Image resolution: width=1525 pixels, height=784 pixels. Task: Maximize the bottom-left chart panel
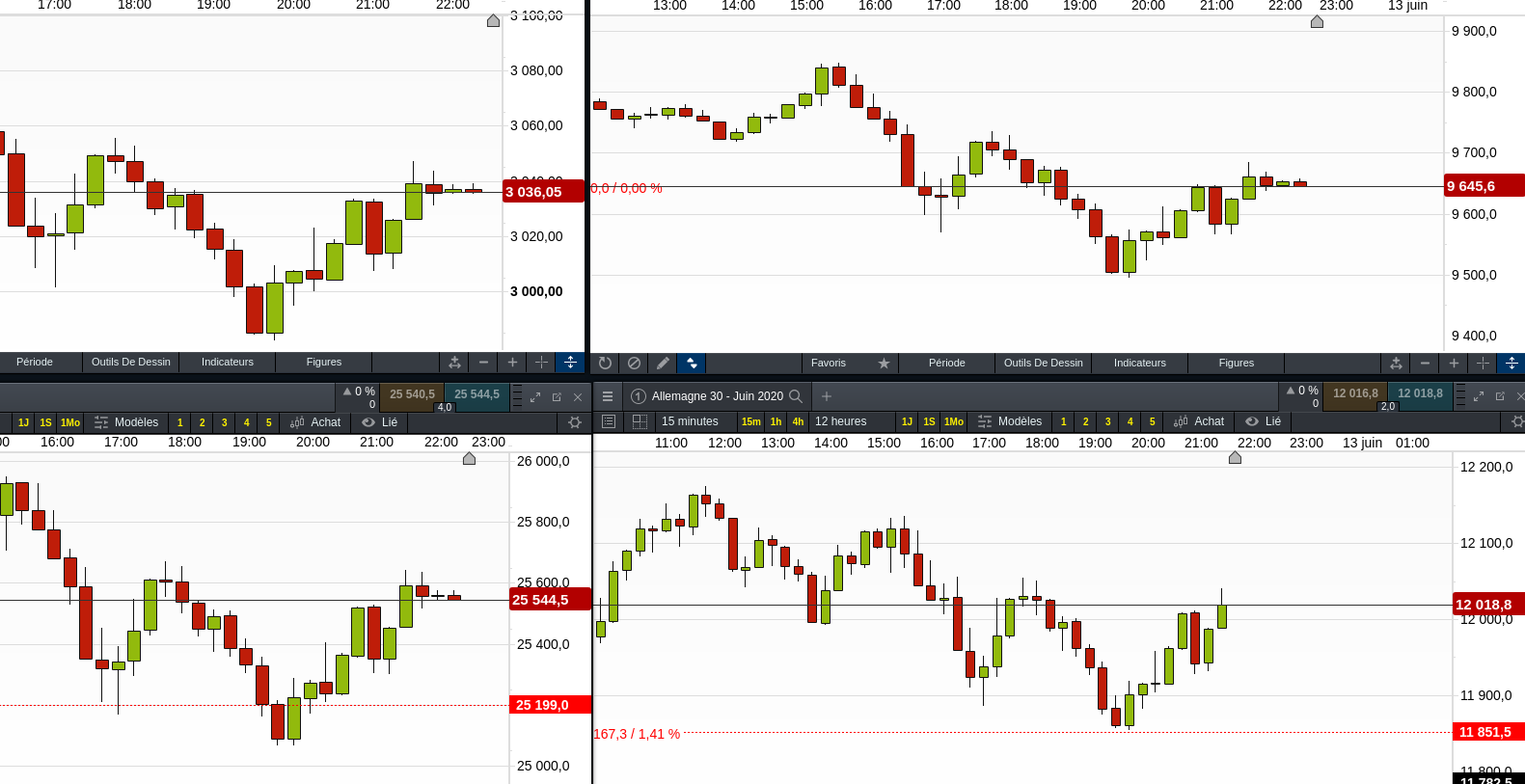535,397
